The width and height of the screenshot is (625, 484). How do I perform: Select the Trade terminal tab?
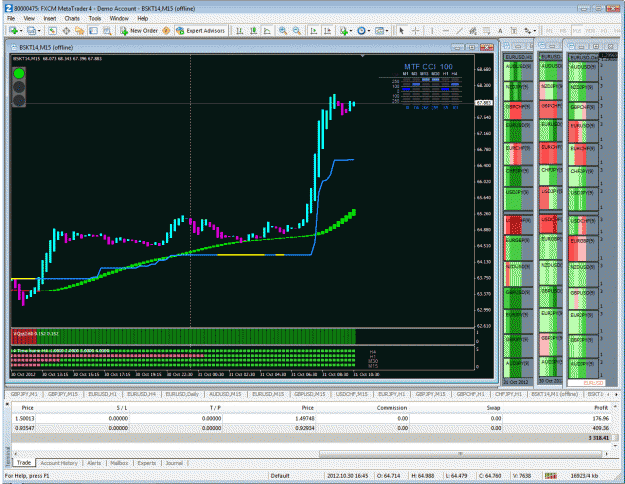pos(24,463)
